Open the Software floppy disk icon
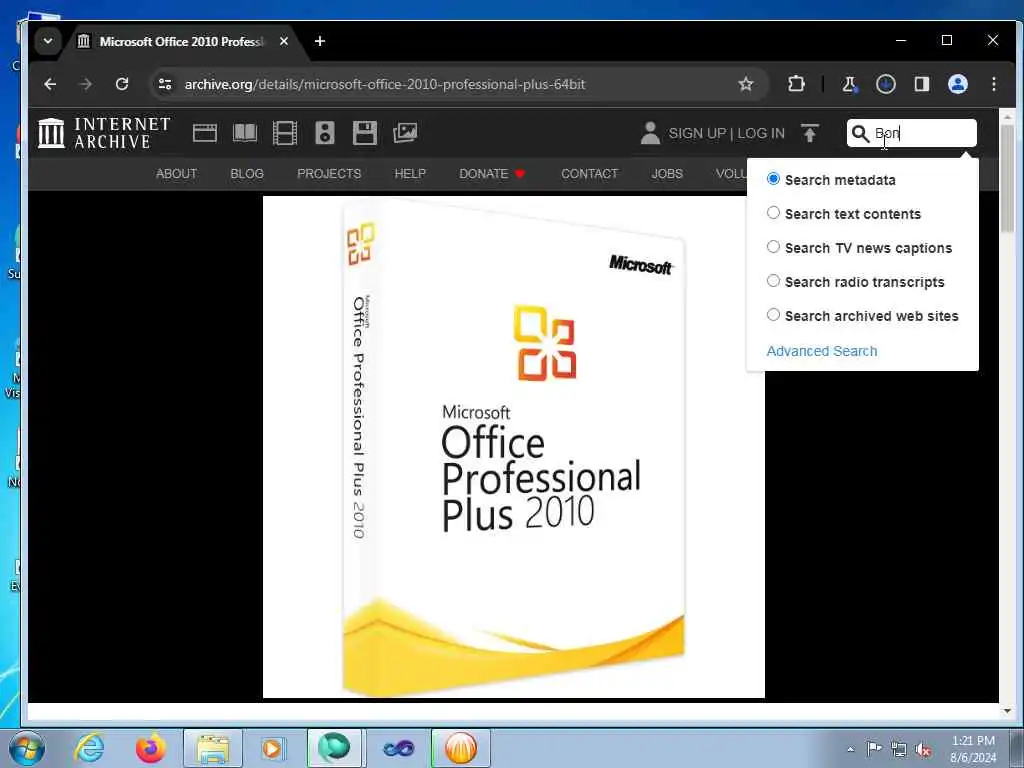The image size is (1024, 768). click(364, 133)
